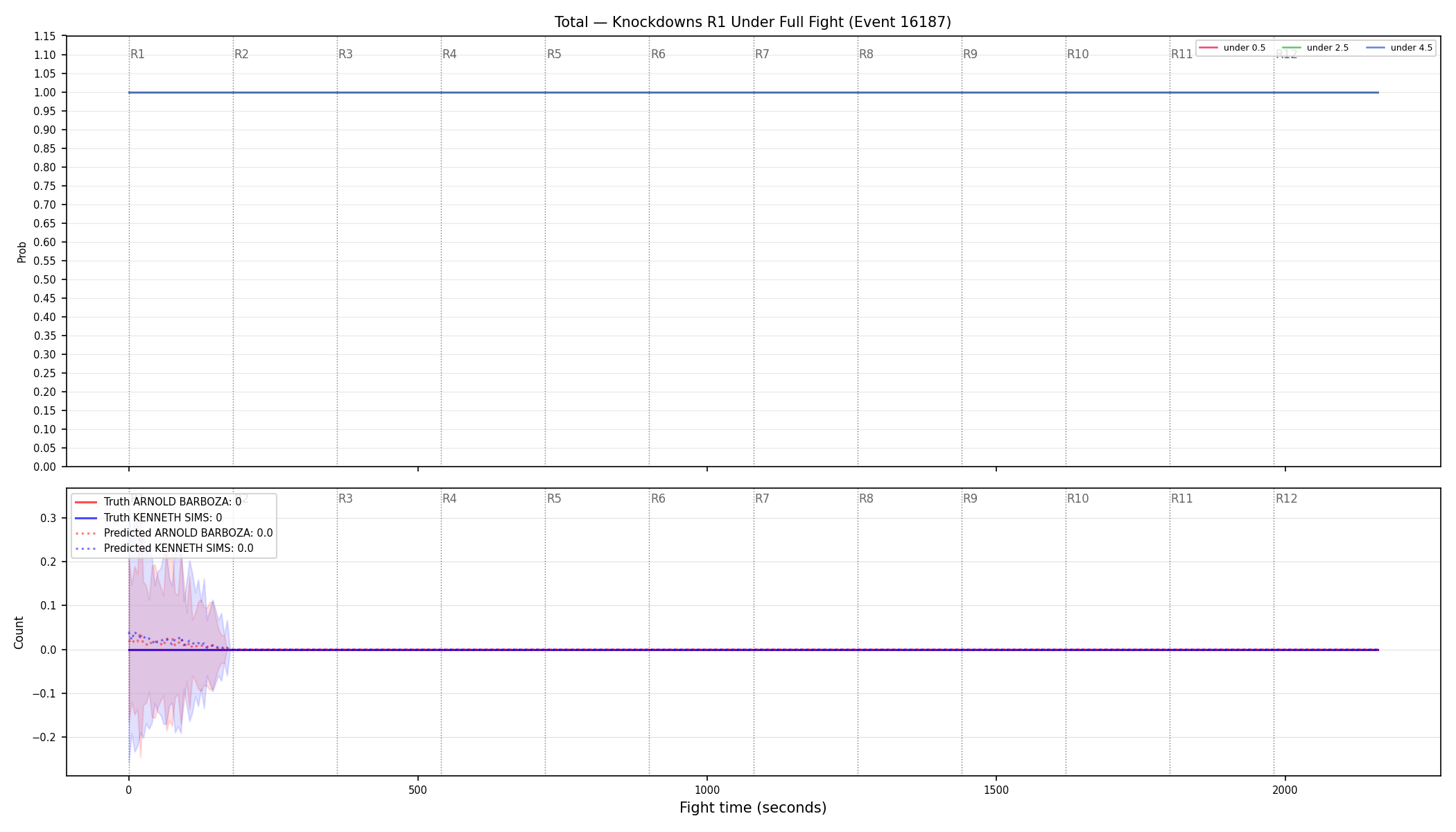Select the 'under 2.5' legend entry
Viewport: 1456px width, 832px height.
[1315, 48]
